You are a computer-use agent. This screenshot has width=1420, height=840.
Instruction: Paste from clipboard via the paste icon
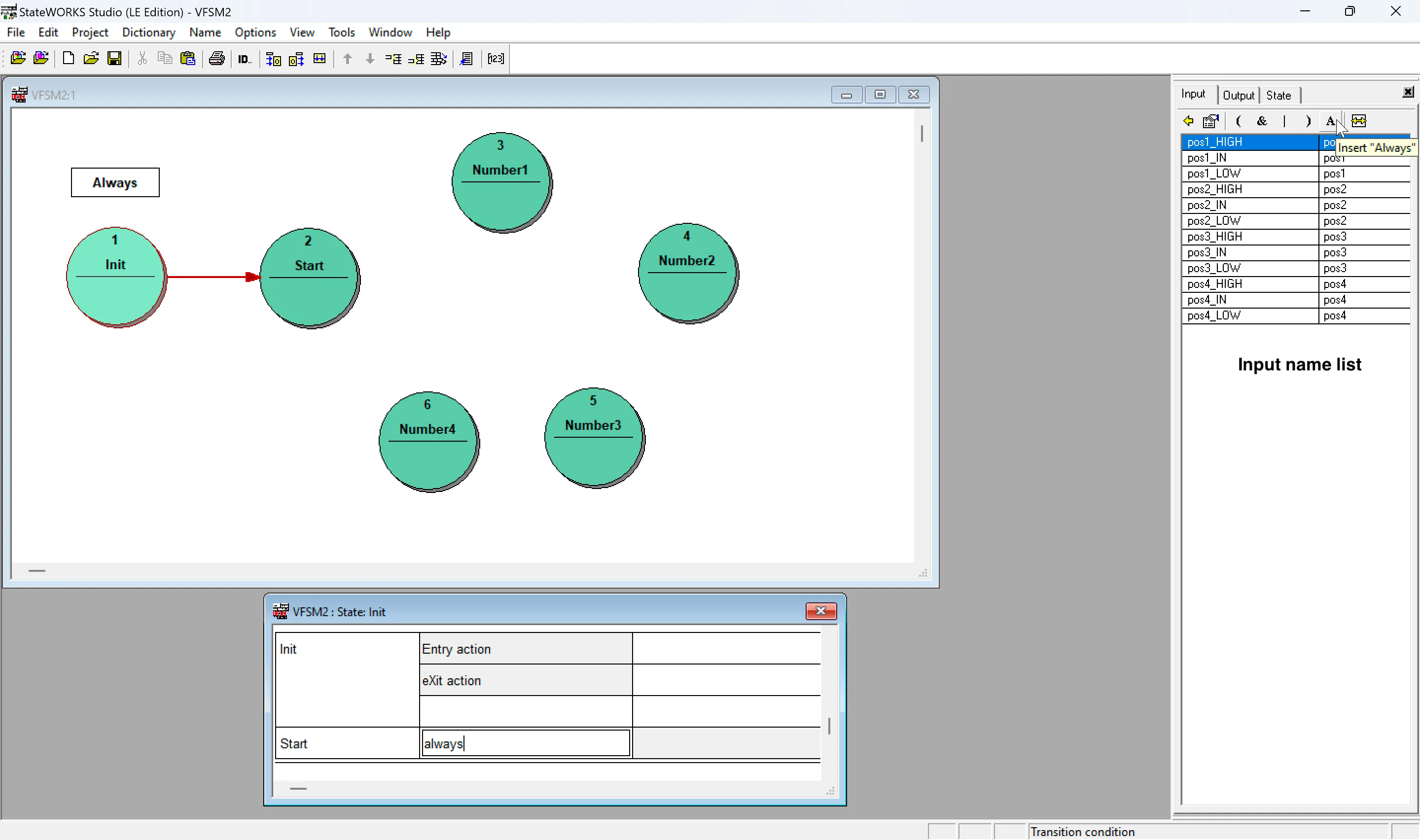tap(188, 58)
